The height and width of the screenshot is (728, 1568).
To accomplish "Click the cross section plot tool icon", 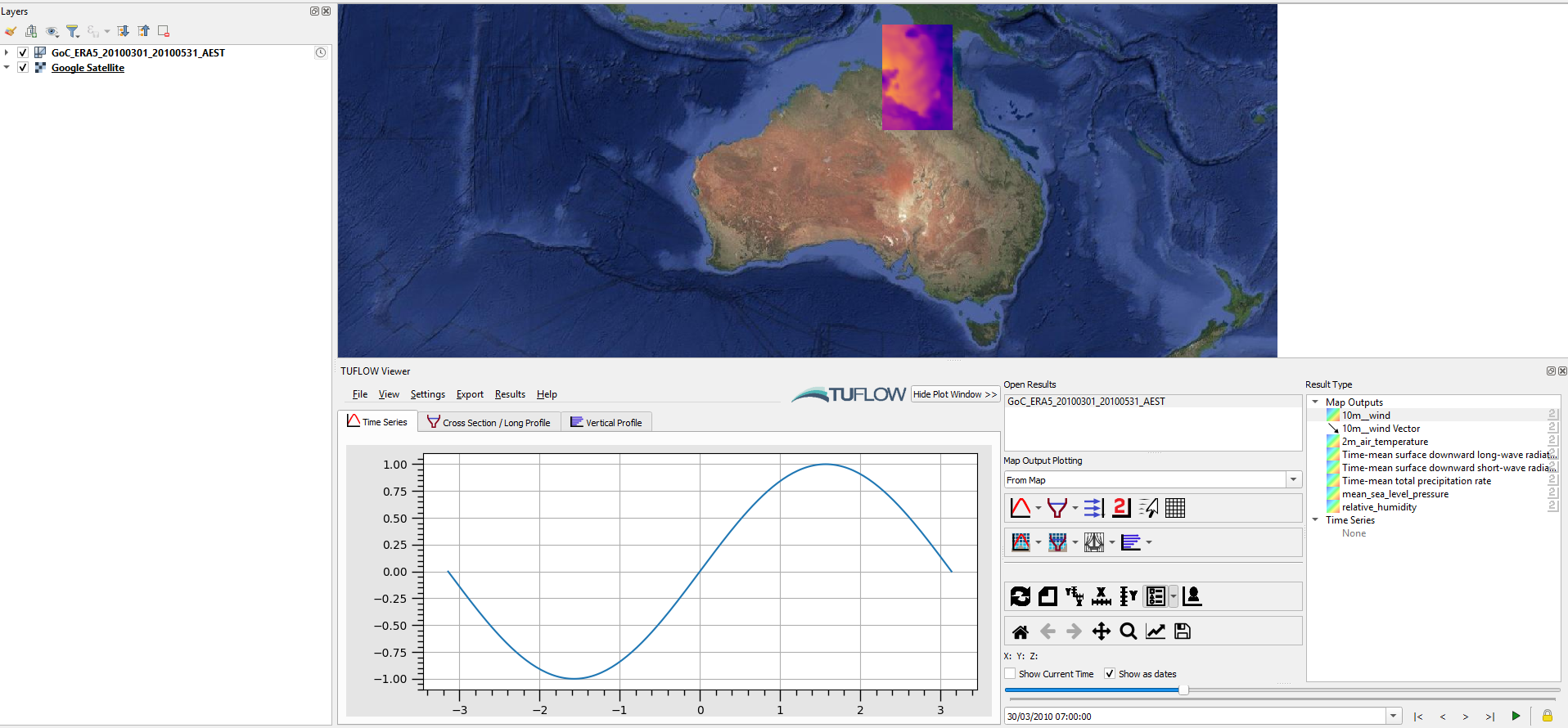I will point(1057,508).
